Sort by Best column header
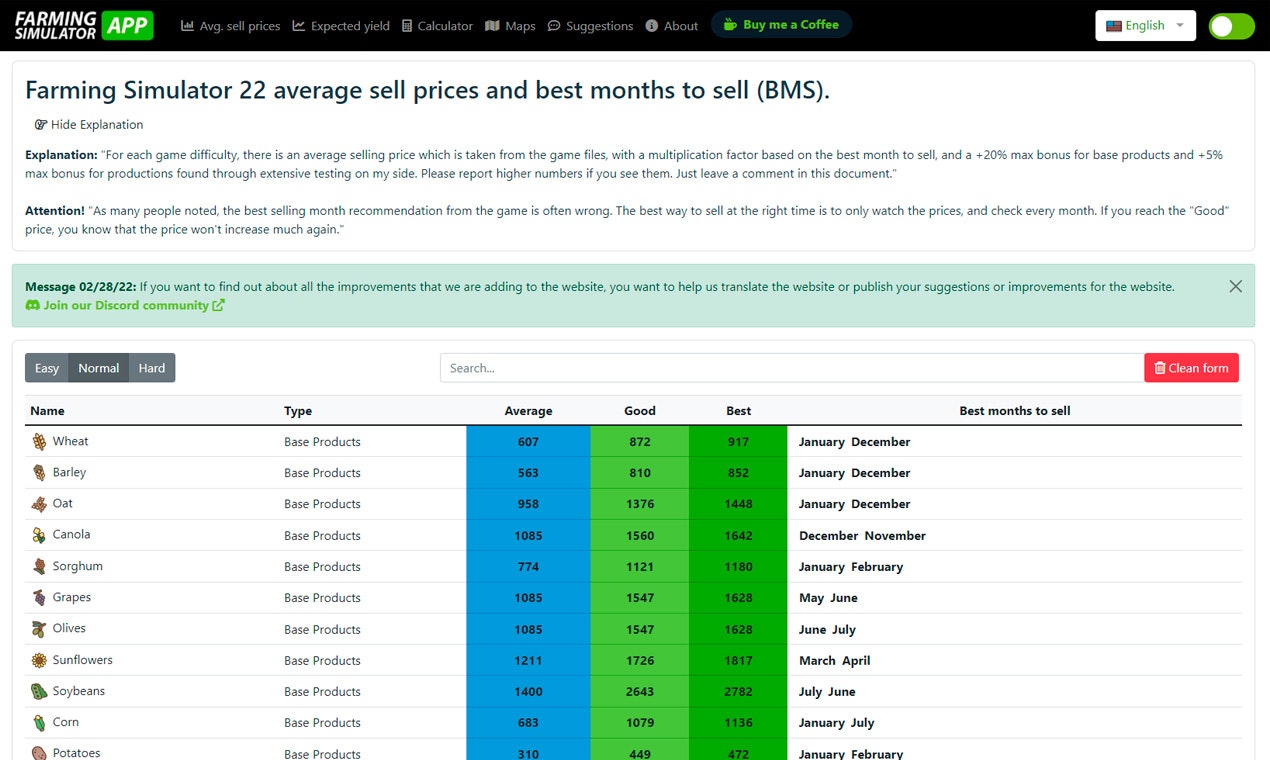 coord(738,411)
